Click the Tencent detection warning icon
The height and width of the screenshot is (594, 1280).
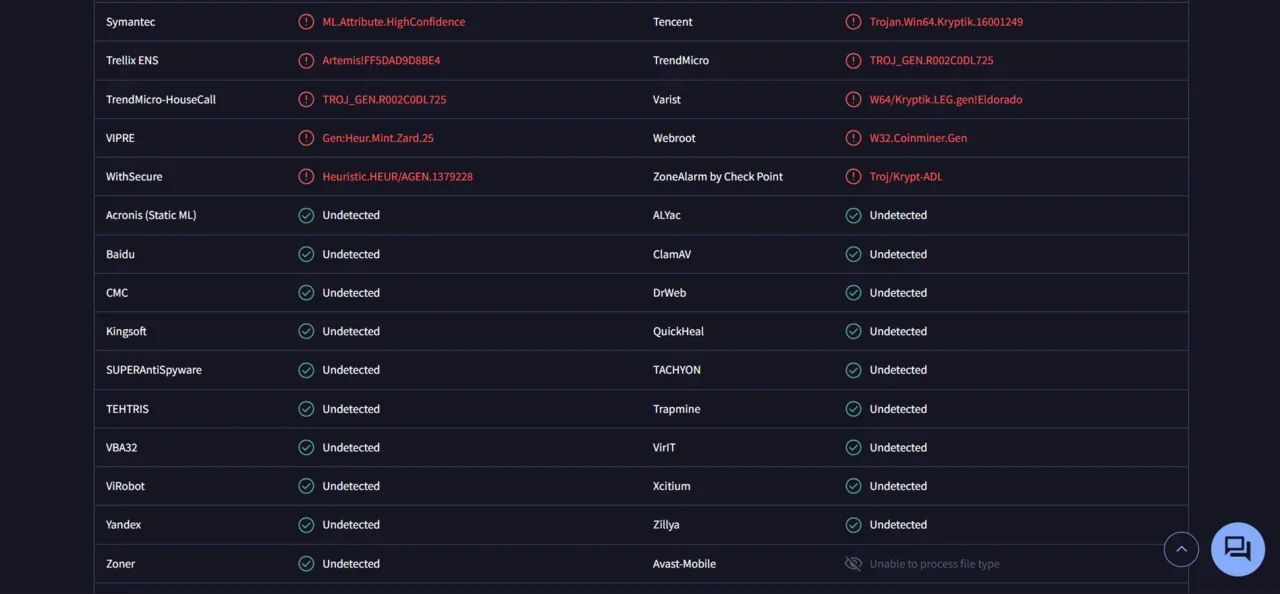tap(853, 22)
